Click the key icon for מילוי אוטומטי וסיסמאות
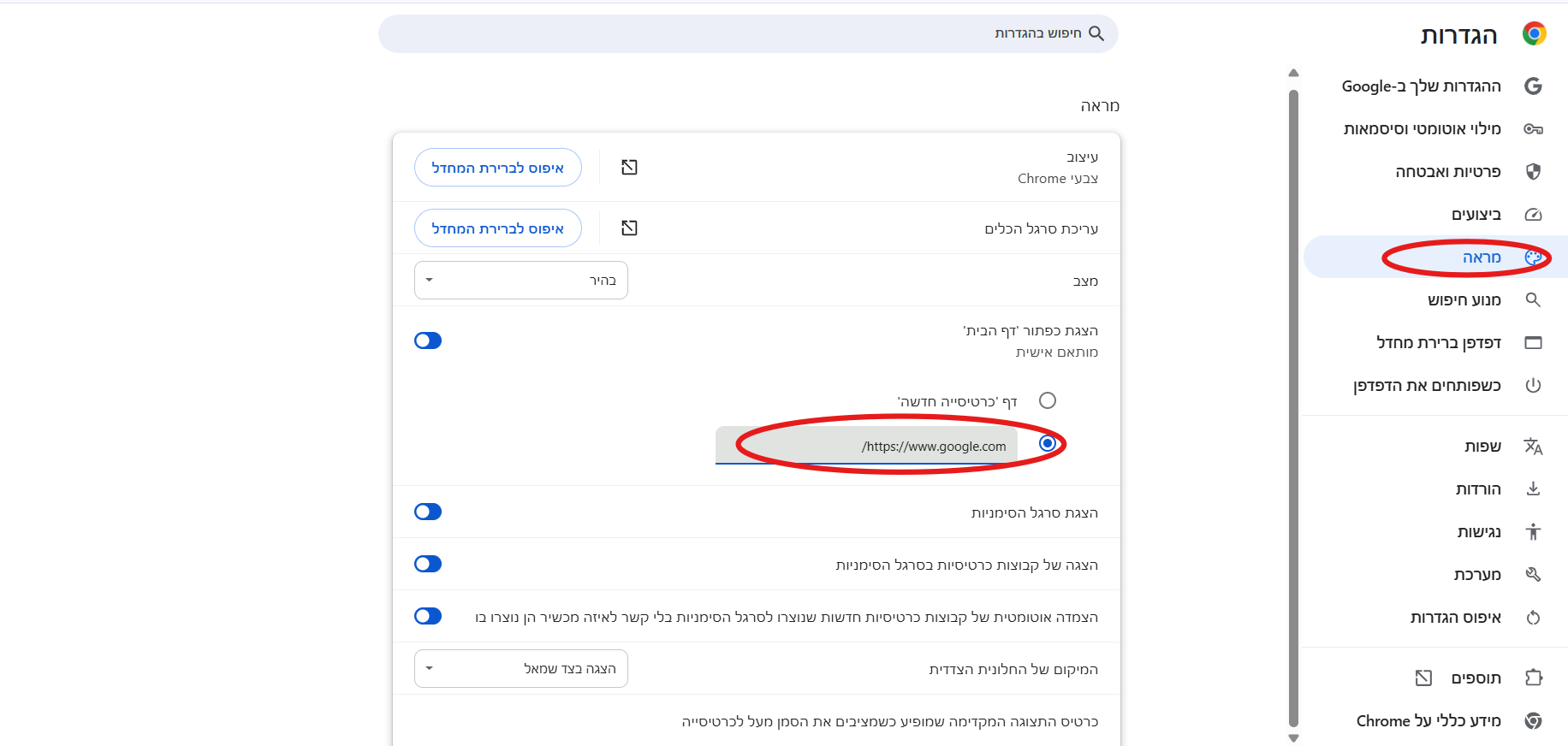 (1533, 129)
